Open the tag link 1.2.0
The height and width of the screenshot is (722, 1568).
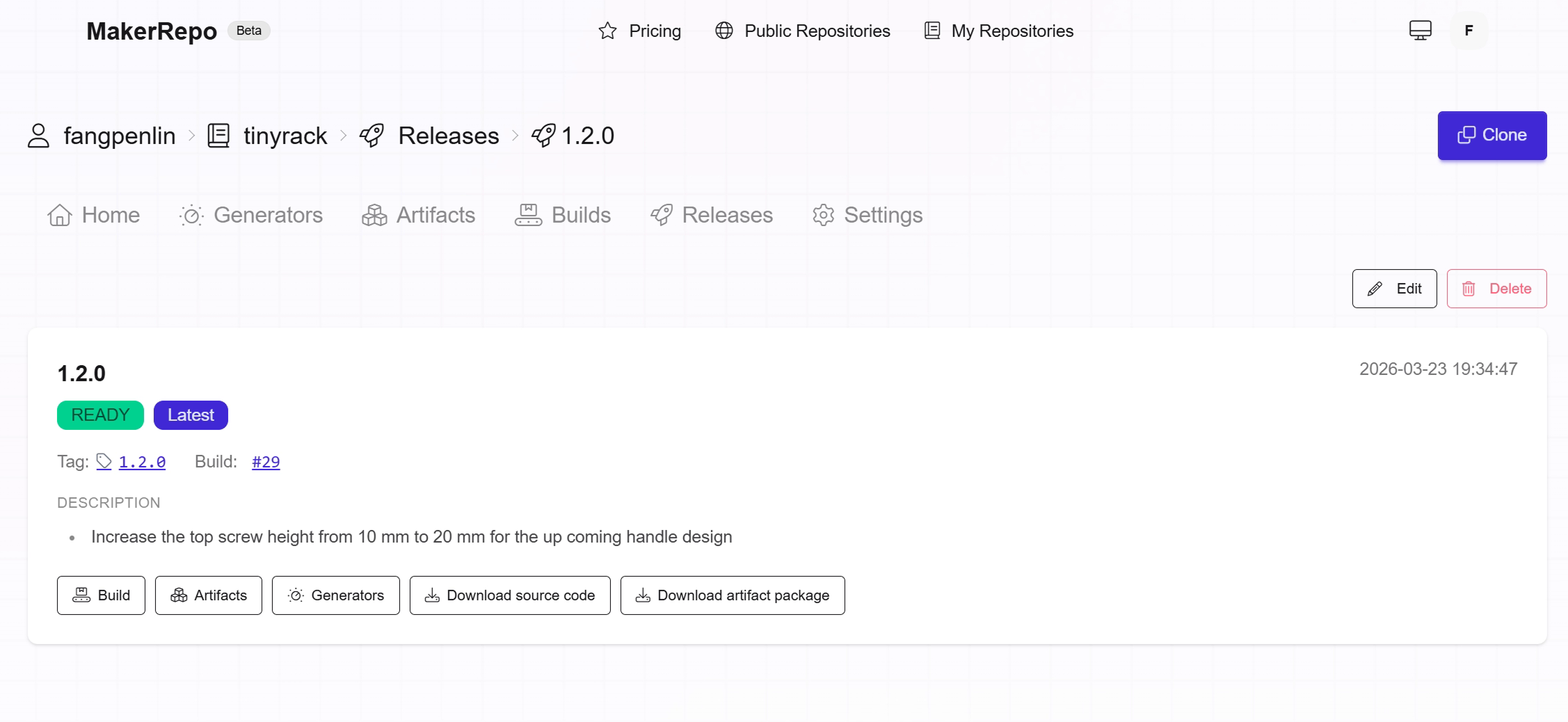coord(141,461)
